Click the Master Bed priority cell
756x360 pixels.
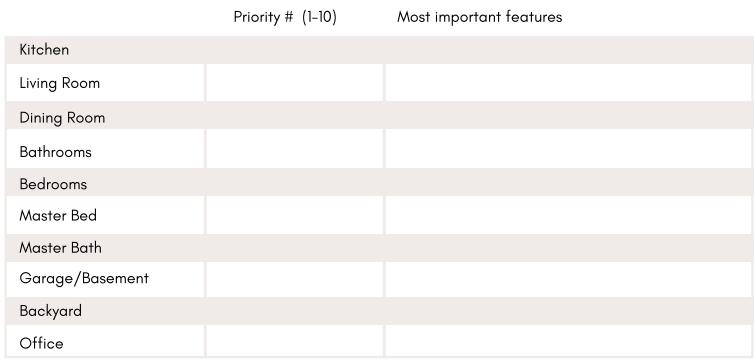pos(295,215)
